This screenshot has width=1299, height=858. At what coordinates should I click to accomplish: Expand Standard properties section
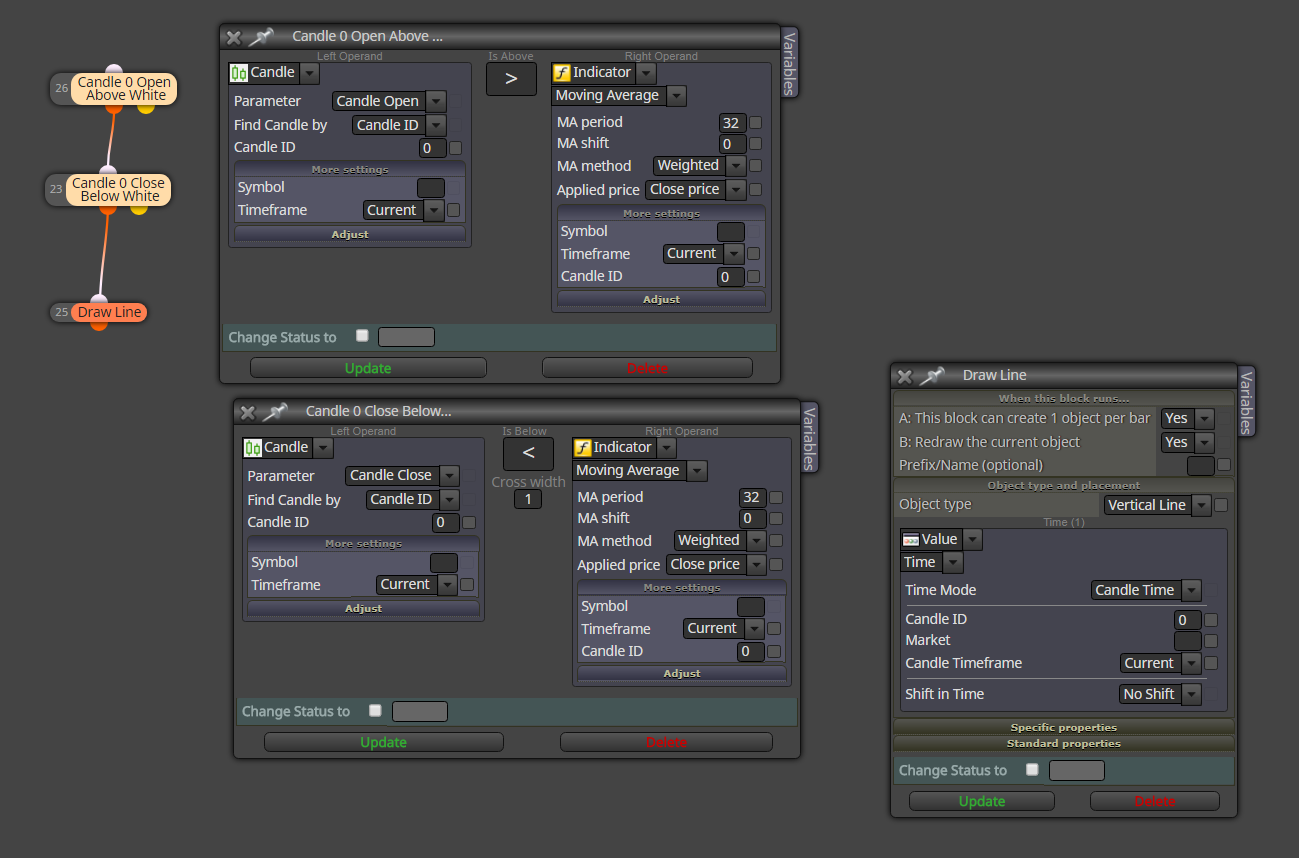click(x=1064, y=743)
